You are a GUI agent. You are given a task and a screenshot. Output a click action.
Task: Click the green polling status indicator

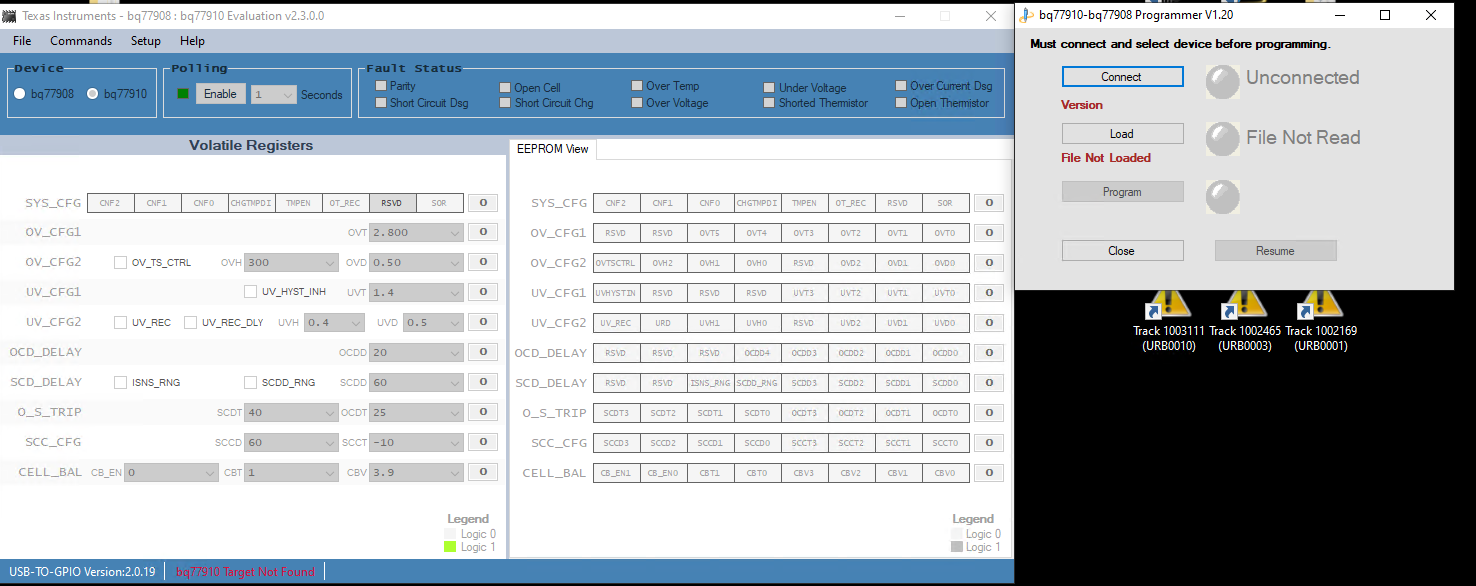183,94
